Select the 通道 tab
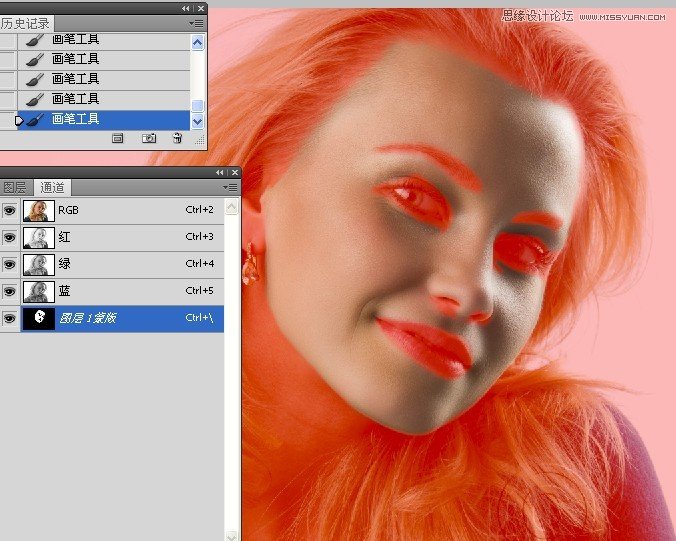Viewport: 676px width, 541px height. coord(52,188)
